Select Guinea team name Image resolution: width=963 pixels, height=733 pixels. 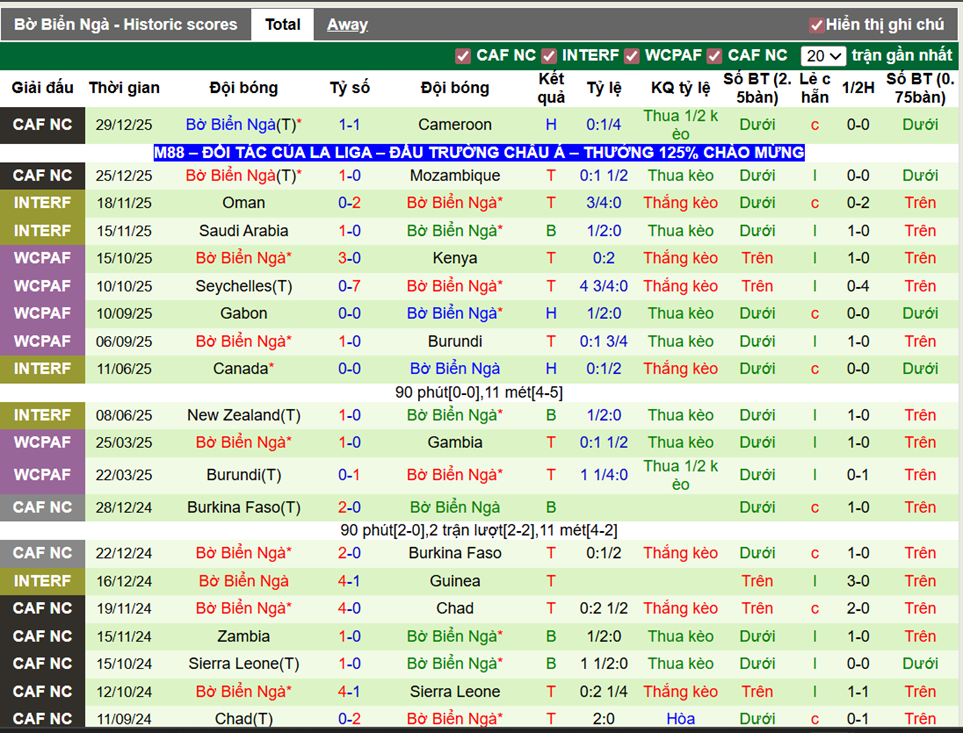pyautogui.click(x=454, y=581)
